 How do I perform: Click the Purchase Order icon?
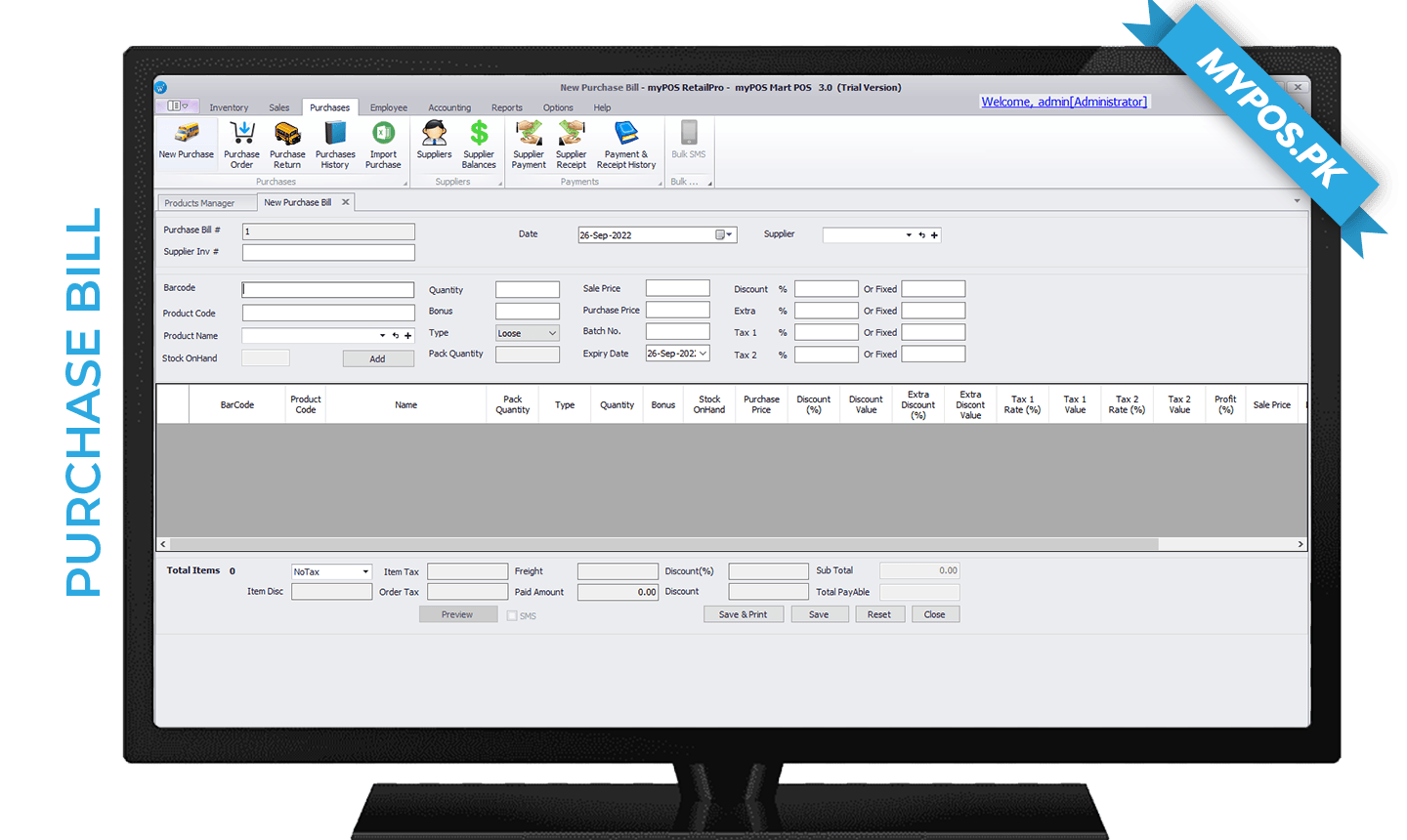point(241,145)
